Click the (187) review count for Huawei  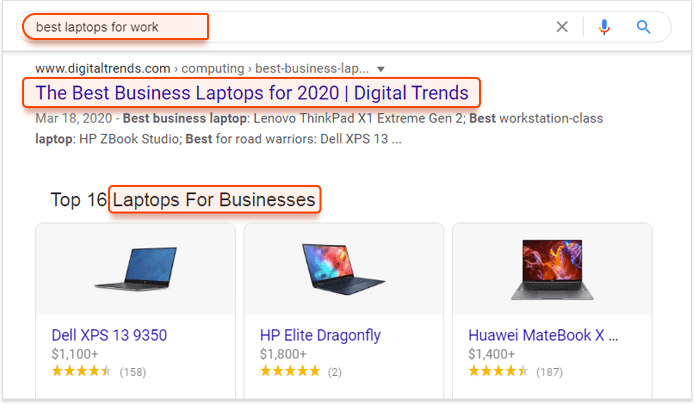[x=549, y=372]
